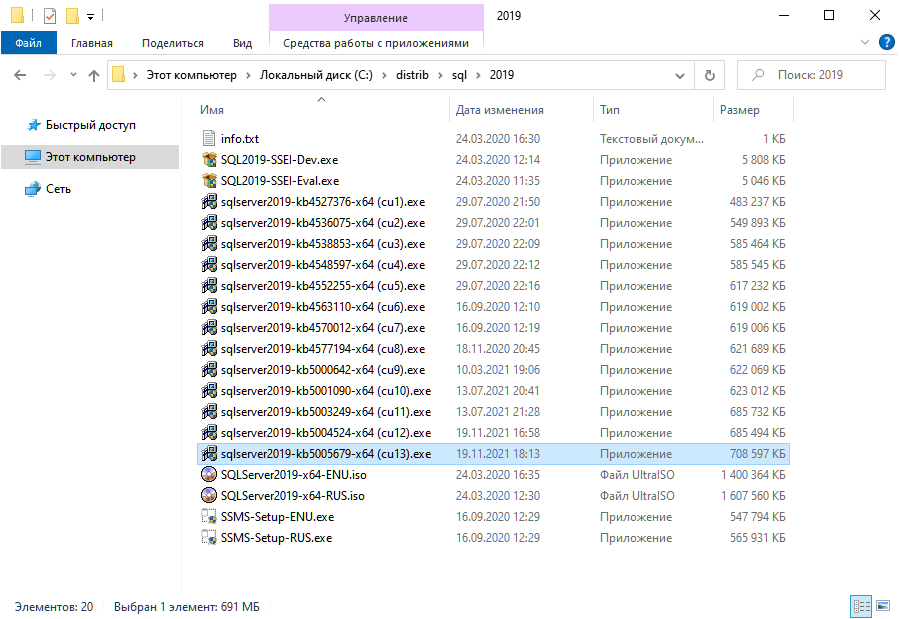Screen dimensions: 899x619
Task: Click the SQLServer2019-x64-ENU.iso disc icon
Action: (209, 475)
